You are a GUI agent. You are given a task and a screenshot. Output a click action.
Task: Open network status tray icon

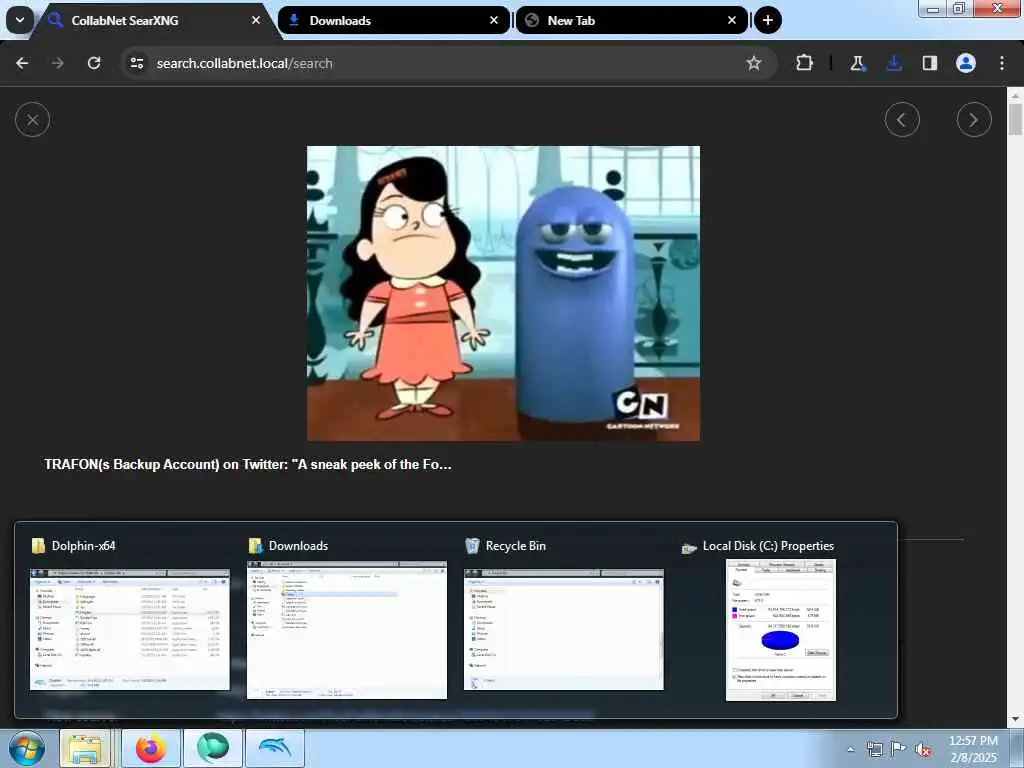tap(875, 749)
